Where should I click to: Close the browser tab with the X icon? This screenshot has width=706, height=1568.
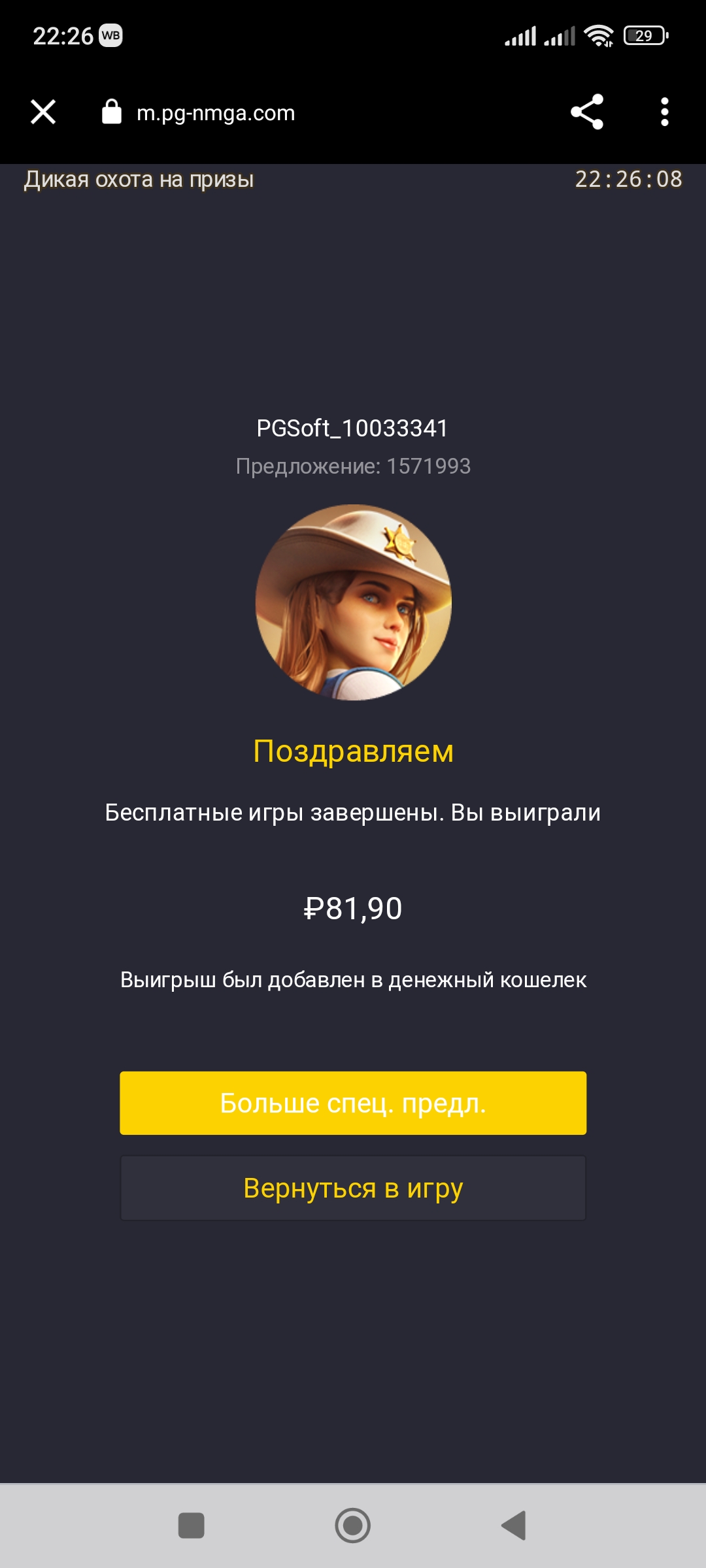point(43,112)
